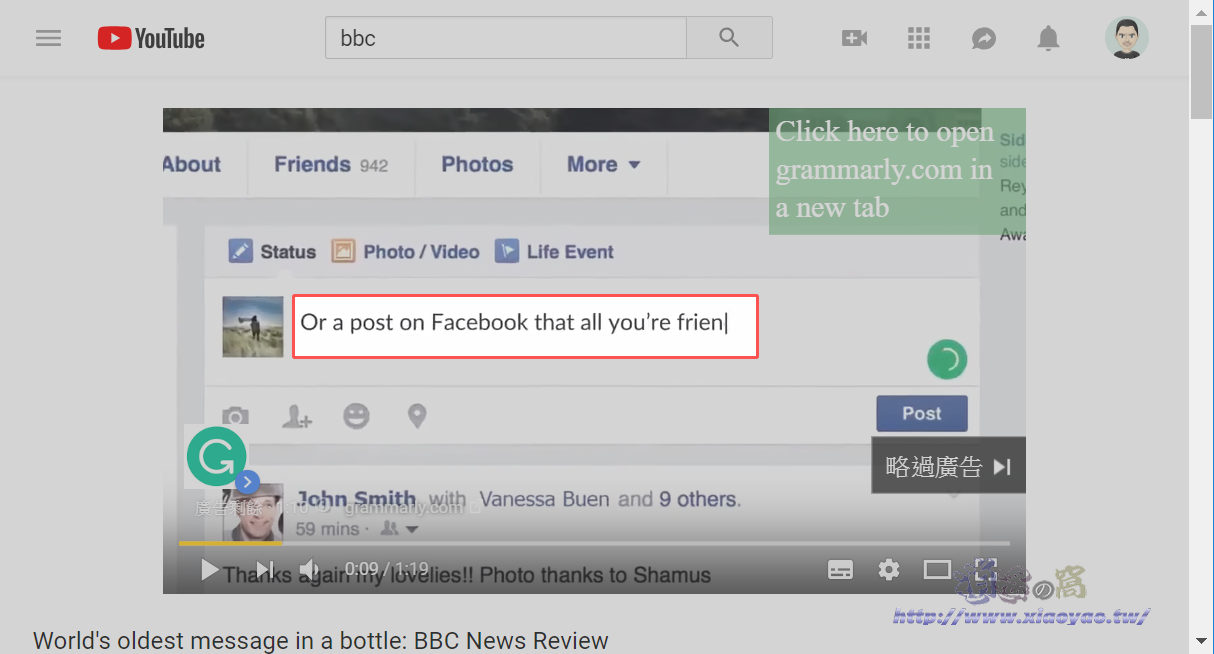
Task: Play the video
Action: (x=209, y=570)
